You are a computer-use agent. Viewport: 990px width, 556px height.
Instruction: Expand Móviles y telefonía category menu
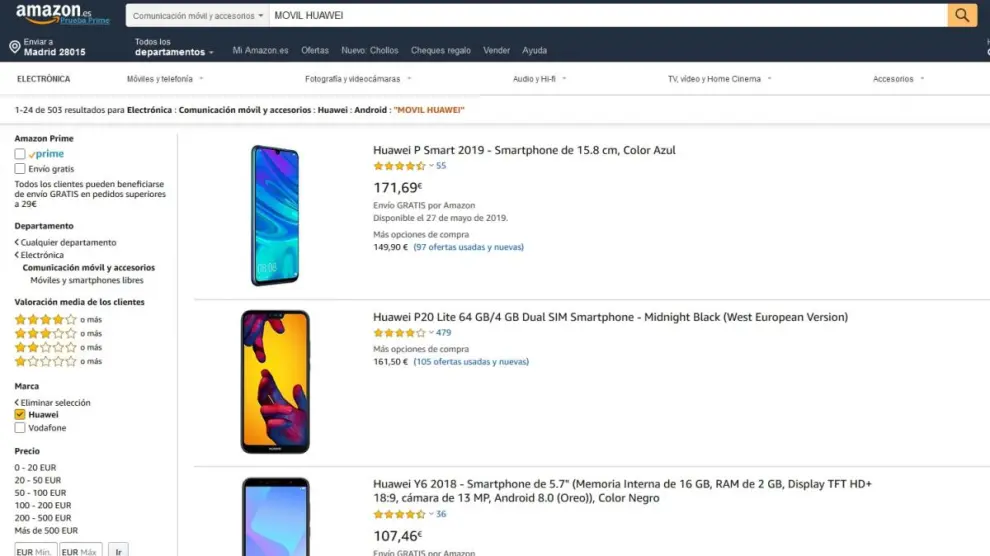pyautogui.click(x=165, y=79)
